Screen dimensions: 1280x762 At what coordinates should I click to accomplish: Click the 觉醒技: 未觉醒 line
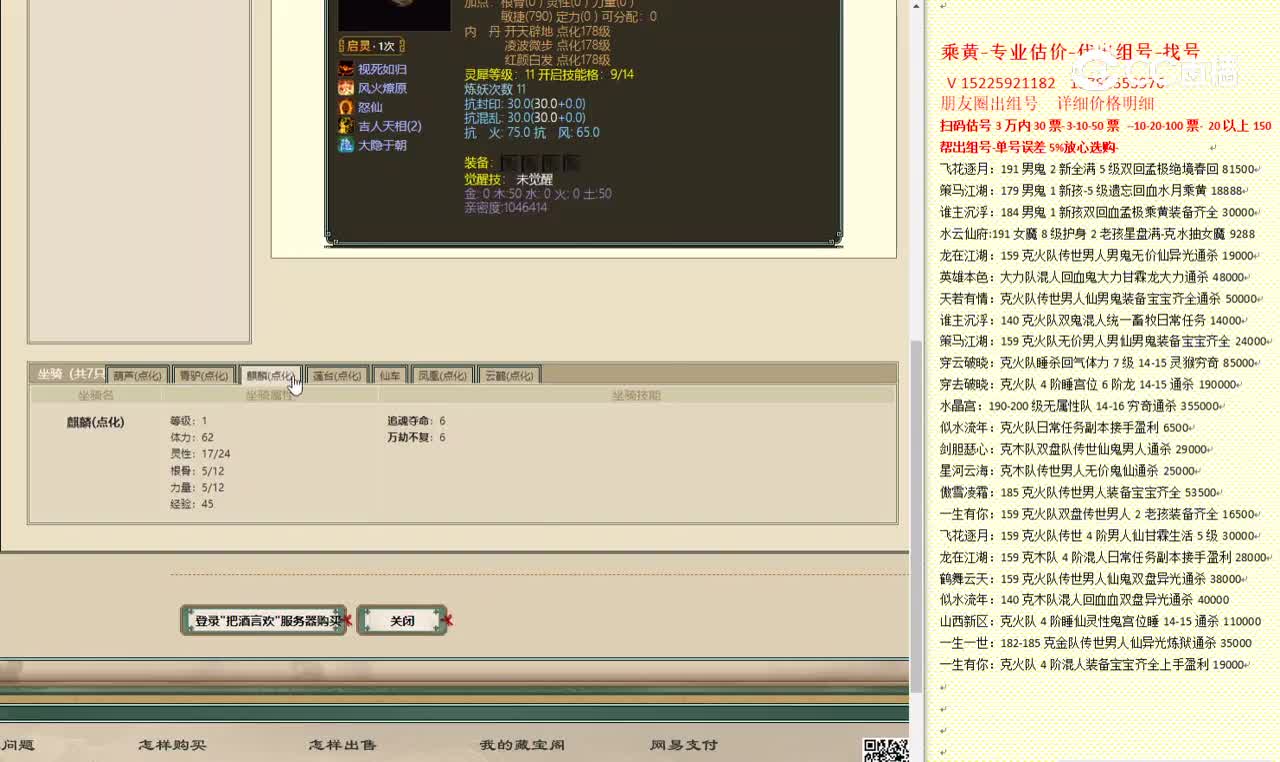(x=508, y=179)
